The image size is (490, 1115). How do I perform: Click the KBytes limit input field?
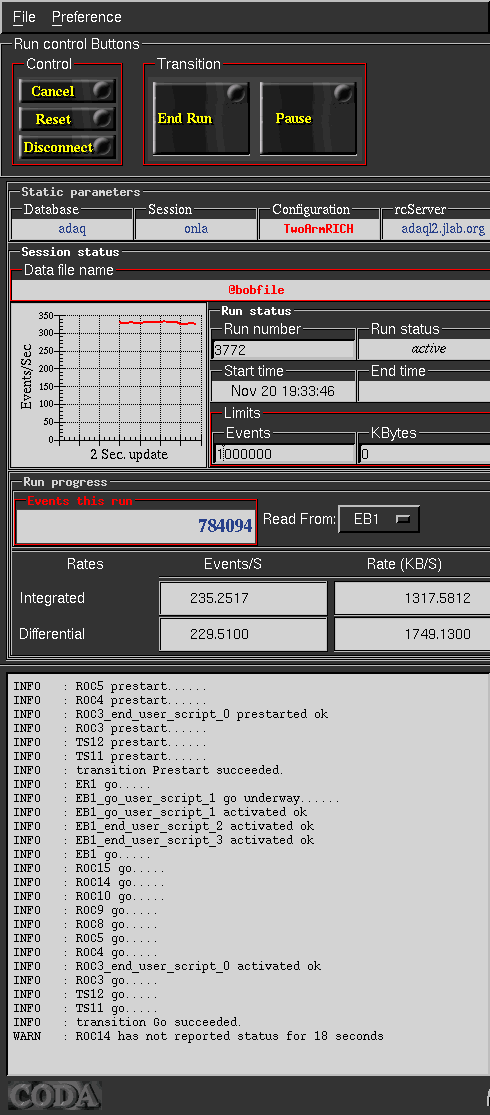tap(424, 454)
